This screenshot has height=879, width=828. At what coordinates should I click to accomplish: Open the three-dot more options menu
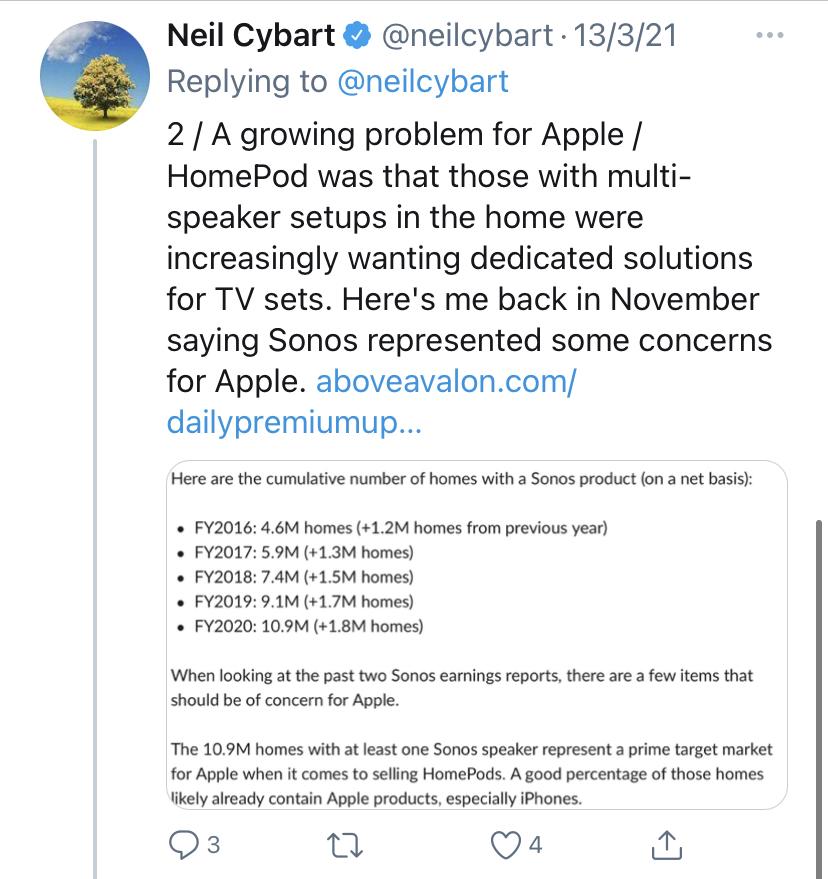point(770,36)
